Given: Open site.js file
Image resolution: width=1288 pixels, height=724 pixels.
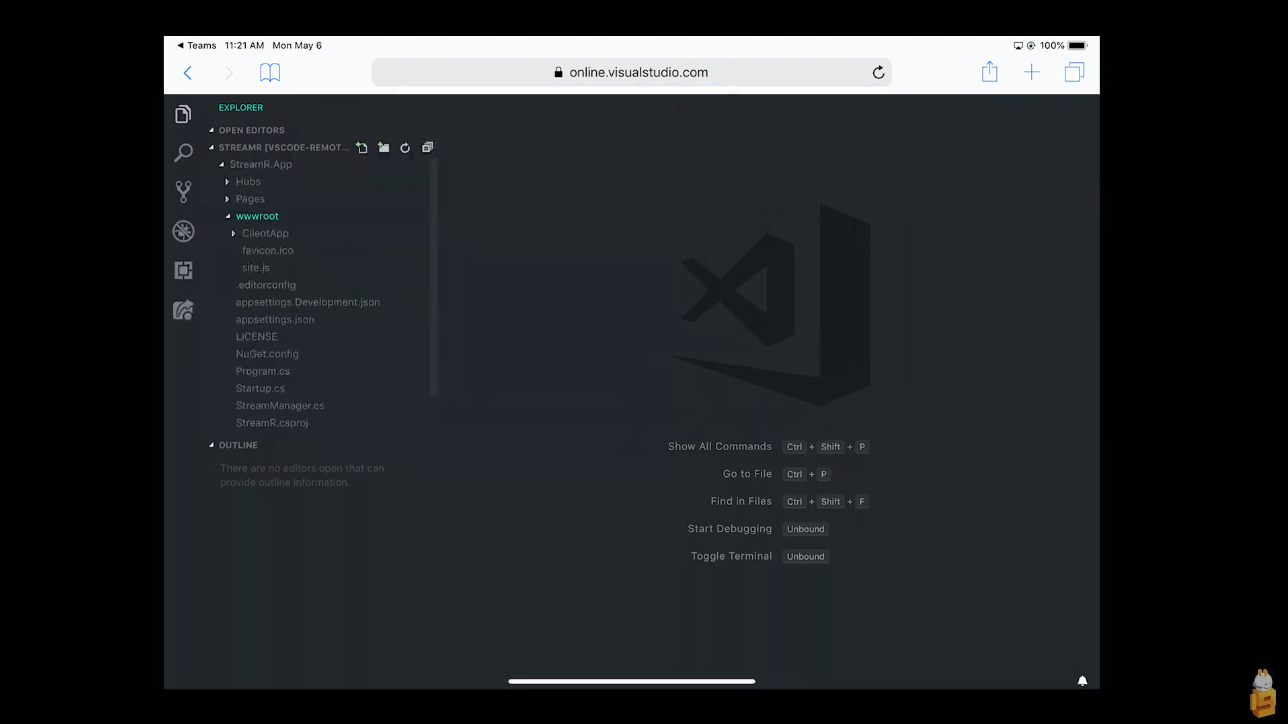Looking at the screenshot, I should point(255,268).
